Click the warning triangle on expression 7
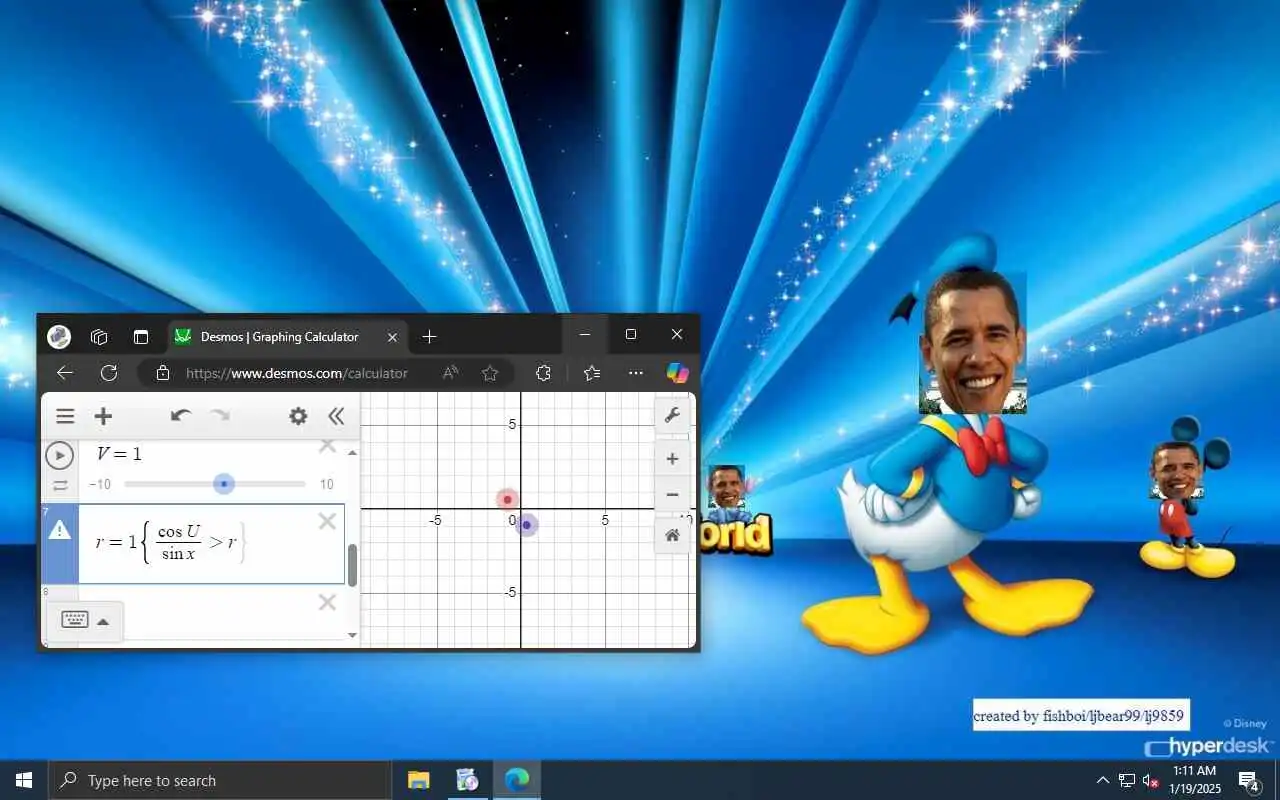Image resolution: width=1280 pixels, height=800 pixels. coord(60,530)
